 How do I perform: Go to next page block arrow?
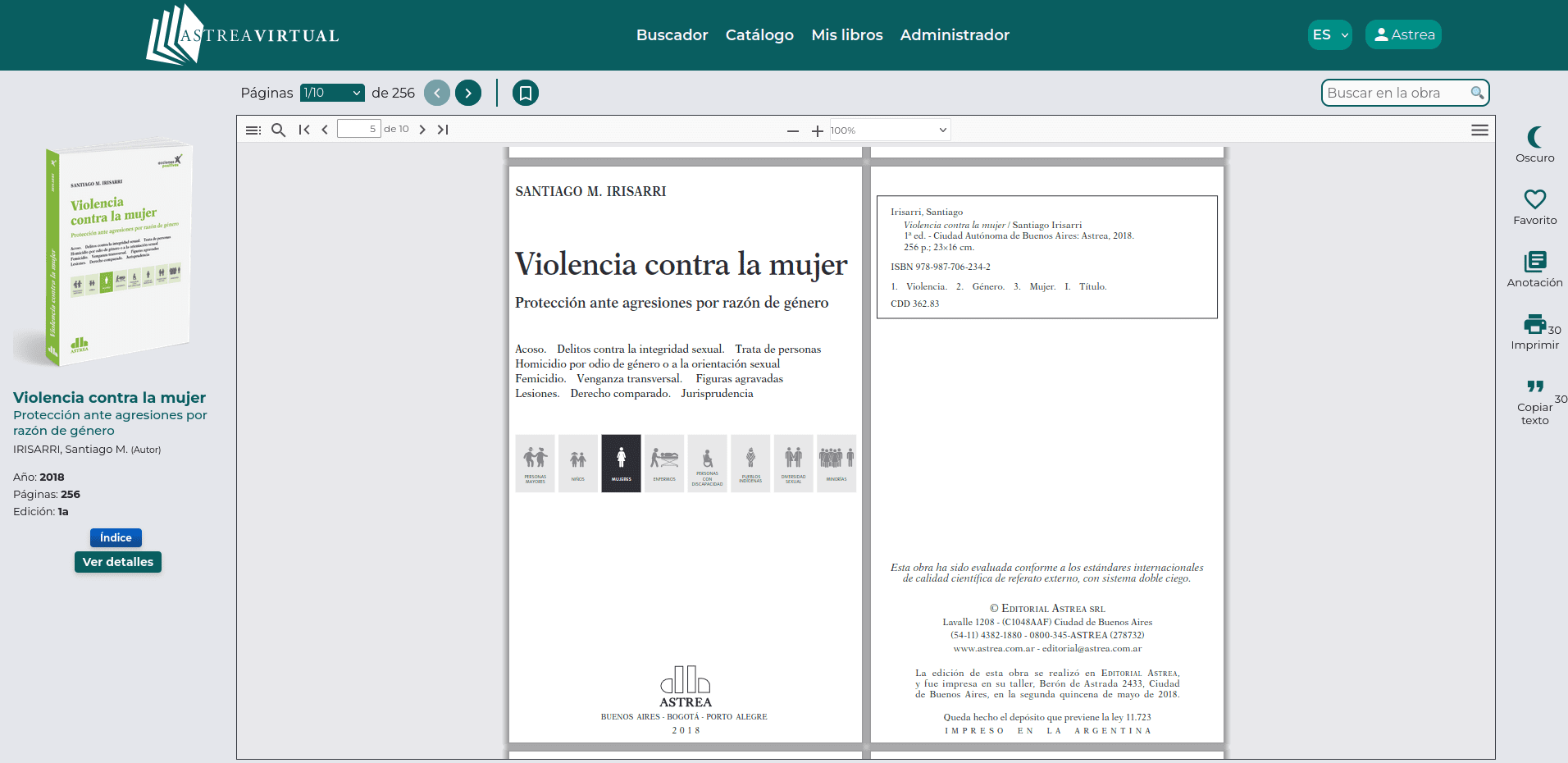click(468, 93)
